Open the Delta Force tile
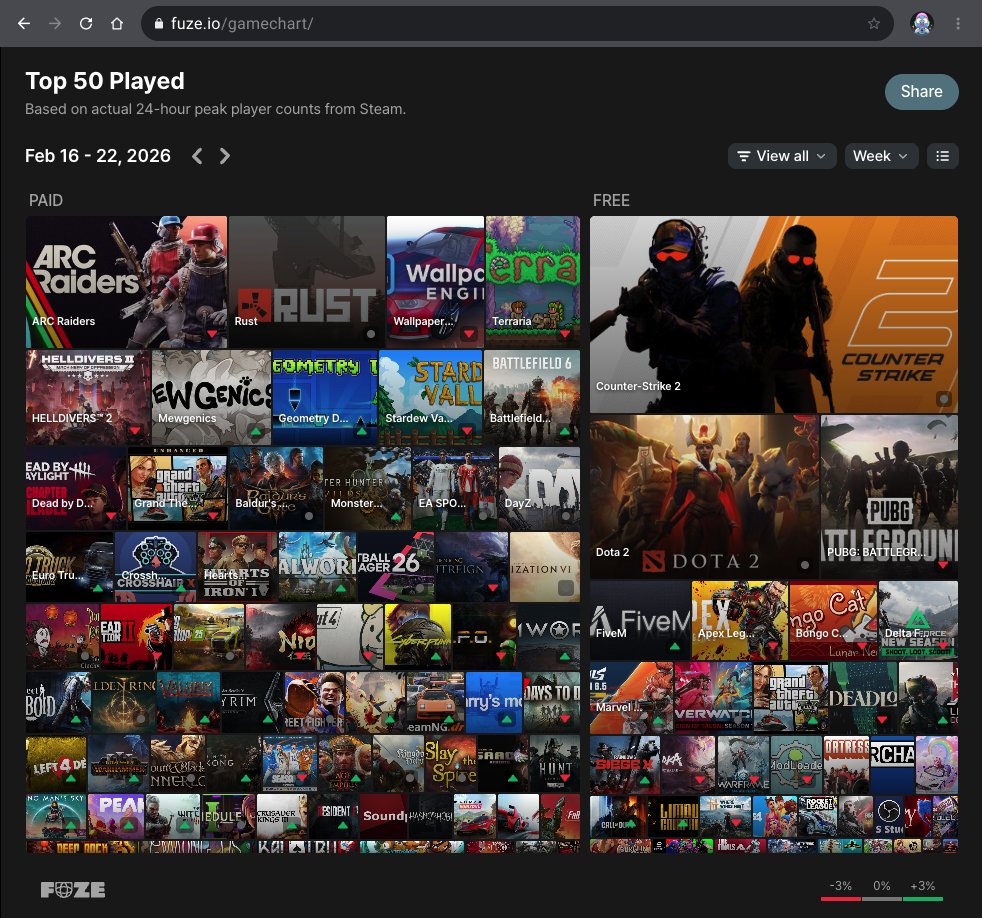The image size is (982, 918). click(918, 621)
